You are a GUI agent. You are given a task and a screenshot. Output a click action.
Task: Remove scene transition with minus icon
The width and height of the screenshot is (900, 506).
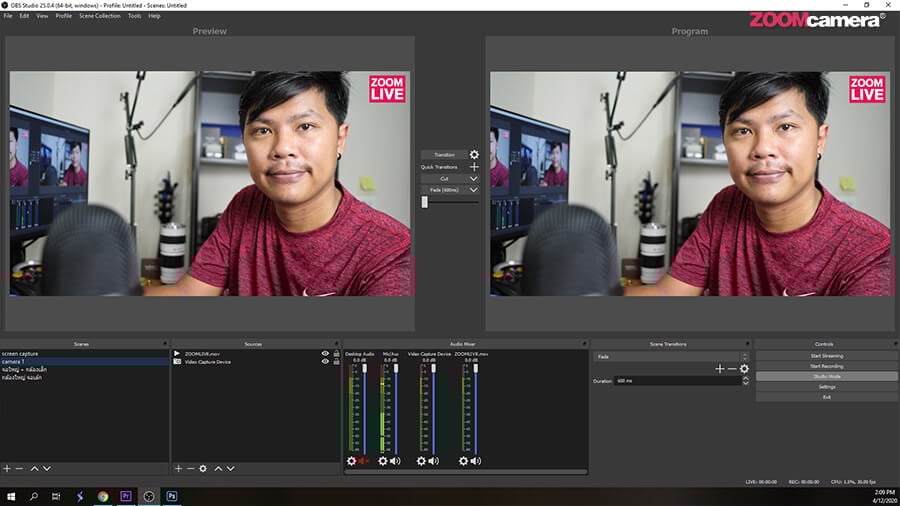click(x=732, y=369)
